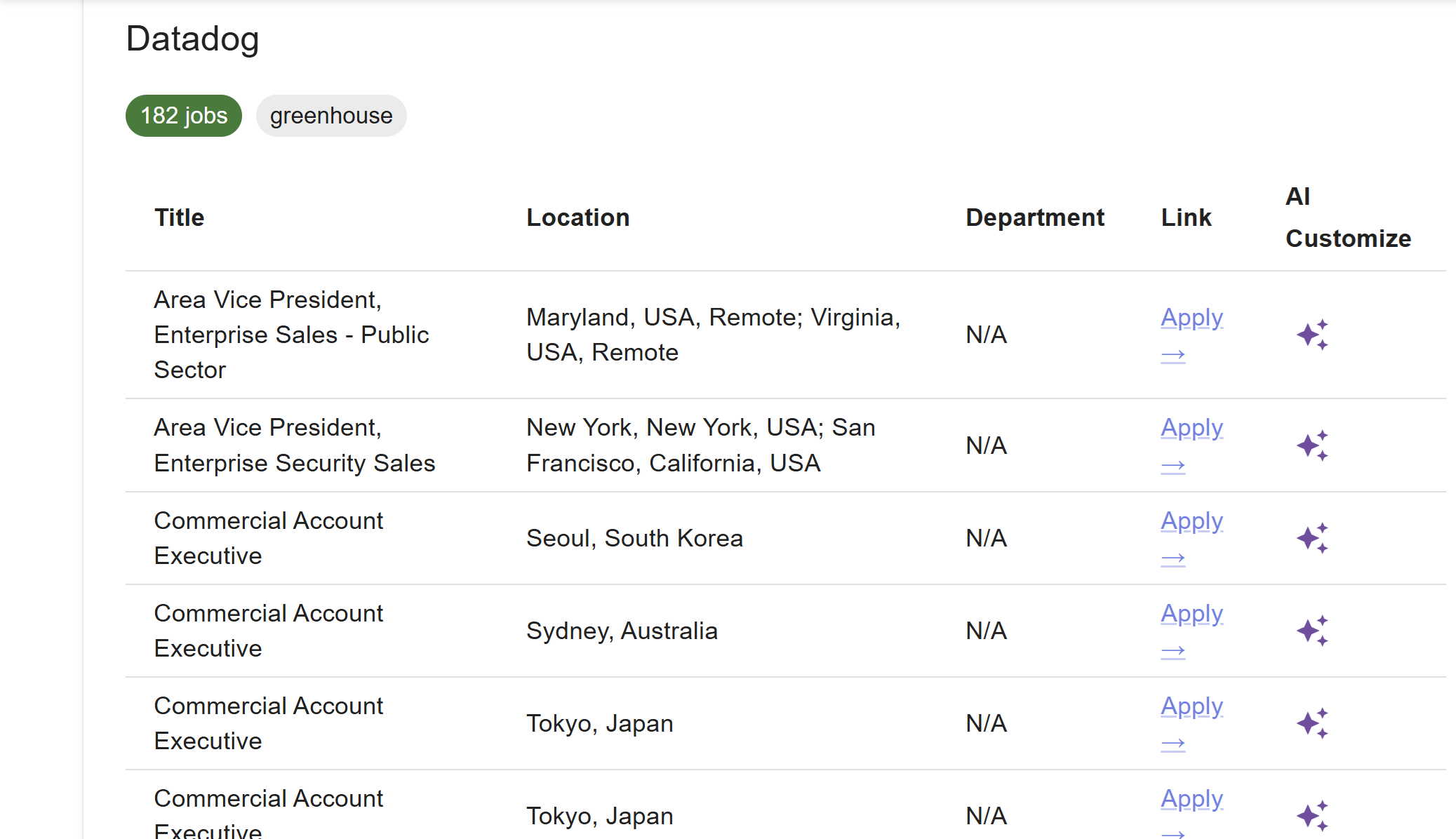Select the Commercial Account Executive Seoul row title
This screenshot has height=839, width=1456.
coord(269,538)
